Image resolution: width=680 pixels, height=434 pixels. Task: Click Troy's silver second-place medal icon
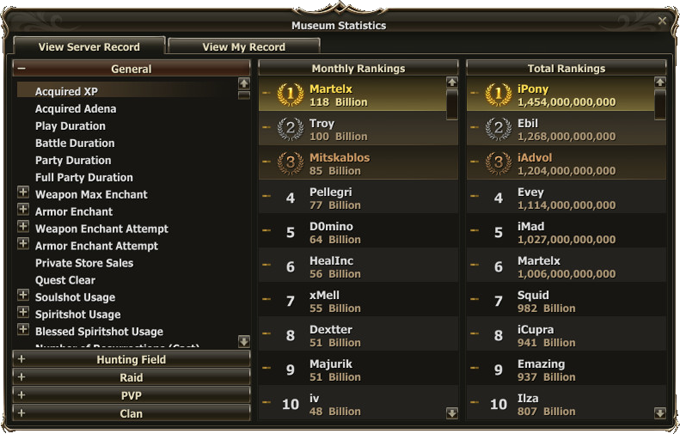point(289,129)
